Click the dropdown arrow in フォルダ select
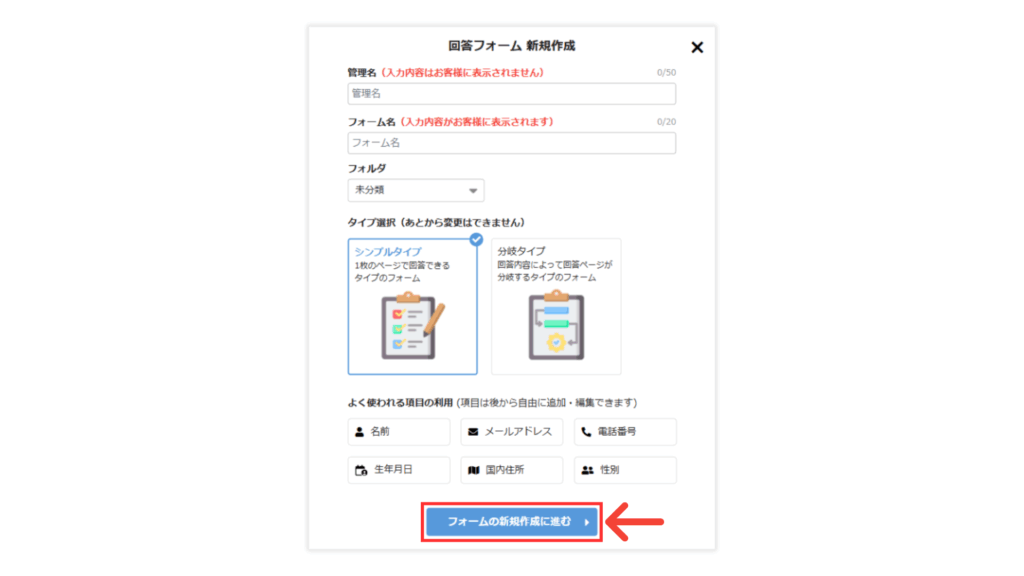This screenshot has height=576, width=1024. (x=473, y=191)
